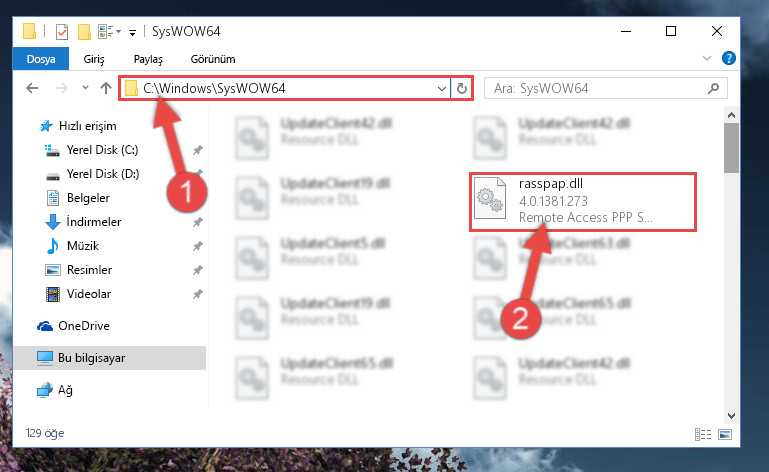Click the search magnifier icon
Image resolution: width=769 pixels, height=472 pixels.
coord(713,88)
